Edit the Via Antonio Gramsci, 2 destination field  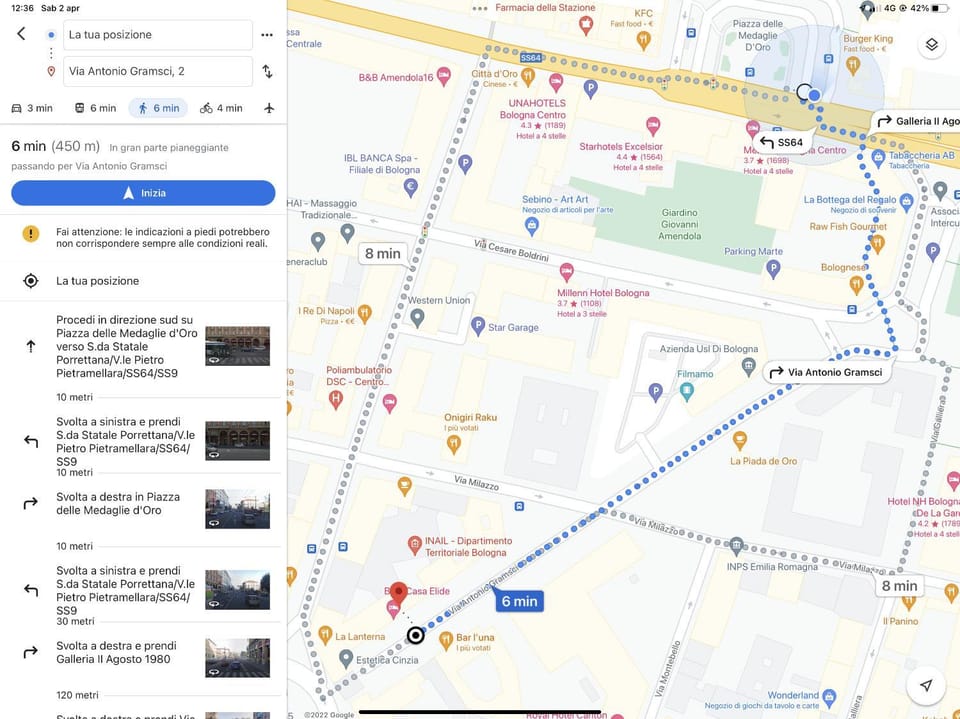click(157, 71)
